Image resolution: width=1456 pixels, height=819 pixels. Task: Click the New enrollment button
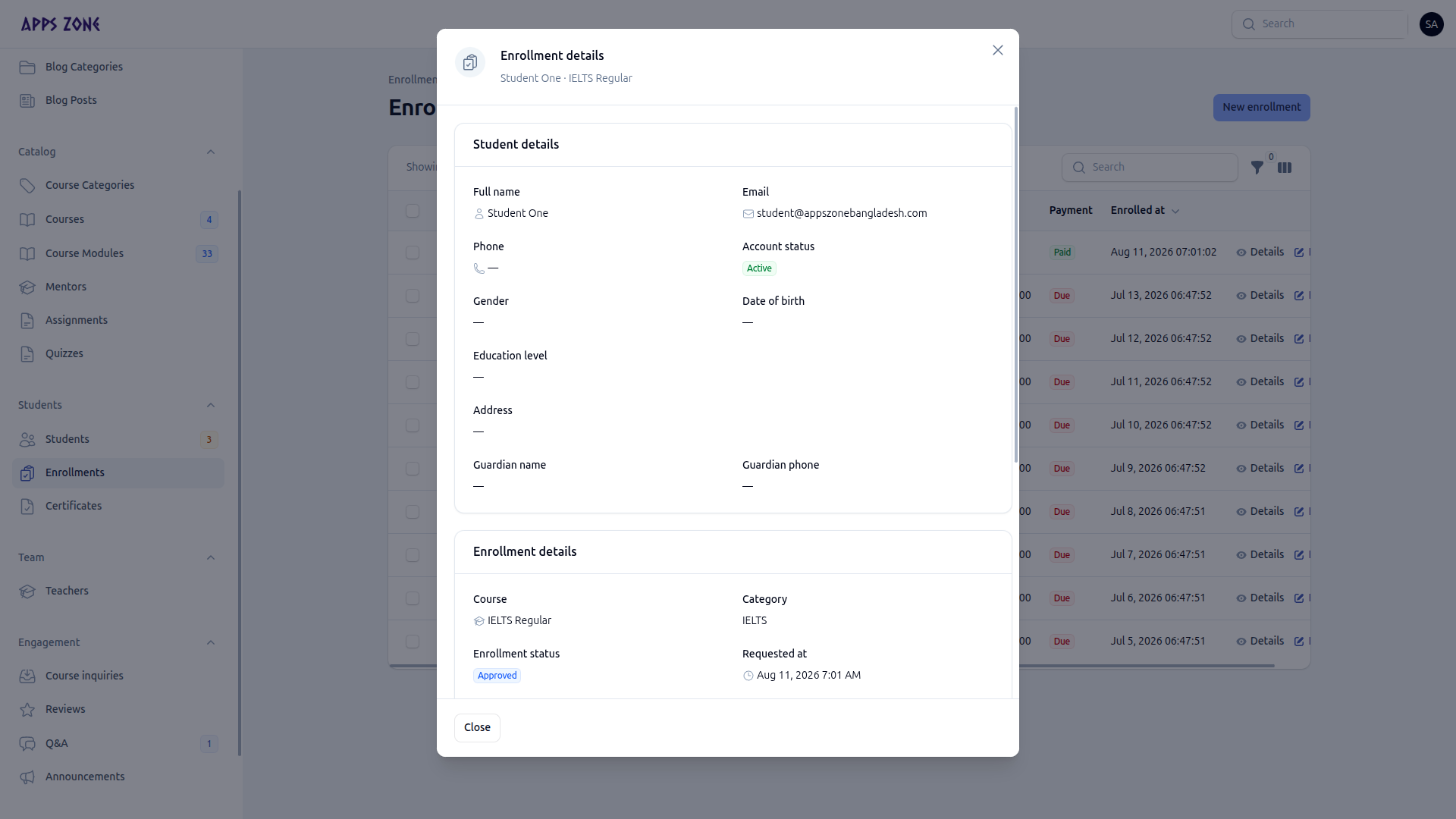tap(1261, 107)
